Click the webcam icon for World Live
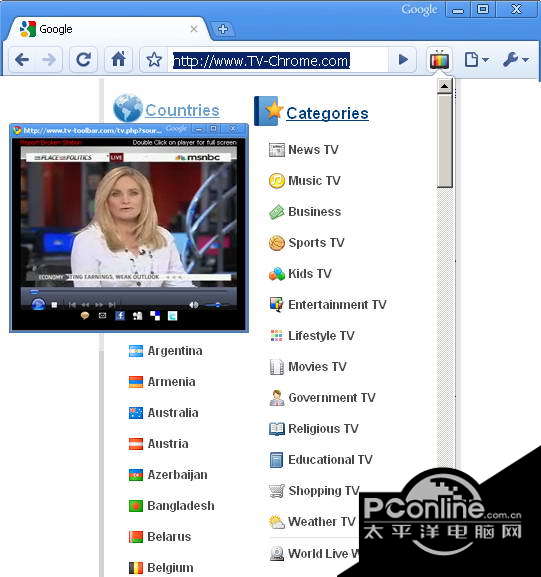 click(x=276, y=553)
